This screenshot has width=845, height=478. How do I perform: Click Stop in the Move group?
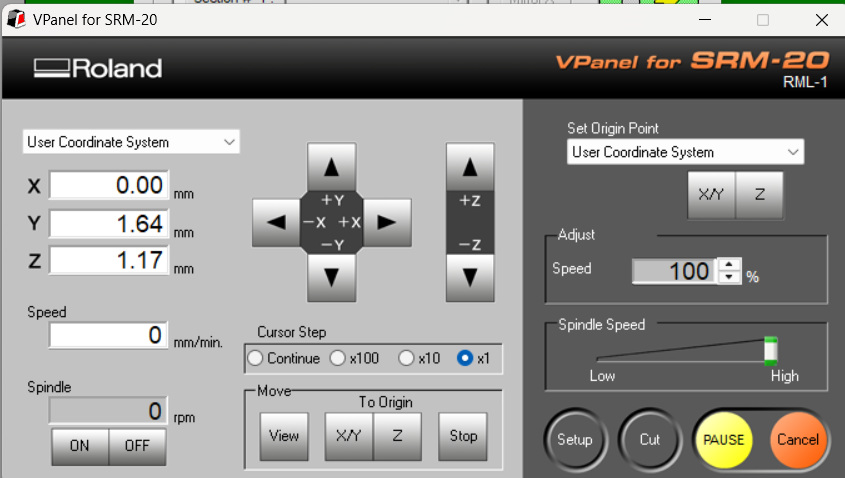click(x=463, y=437)
